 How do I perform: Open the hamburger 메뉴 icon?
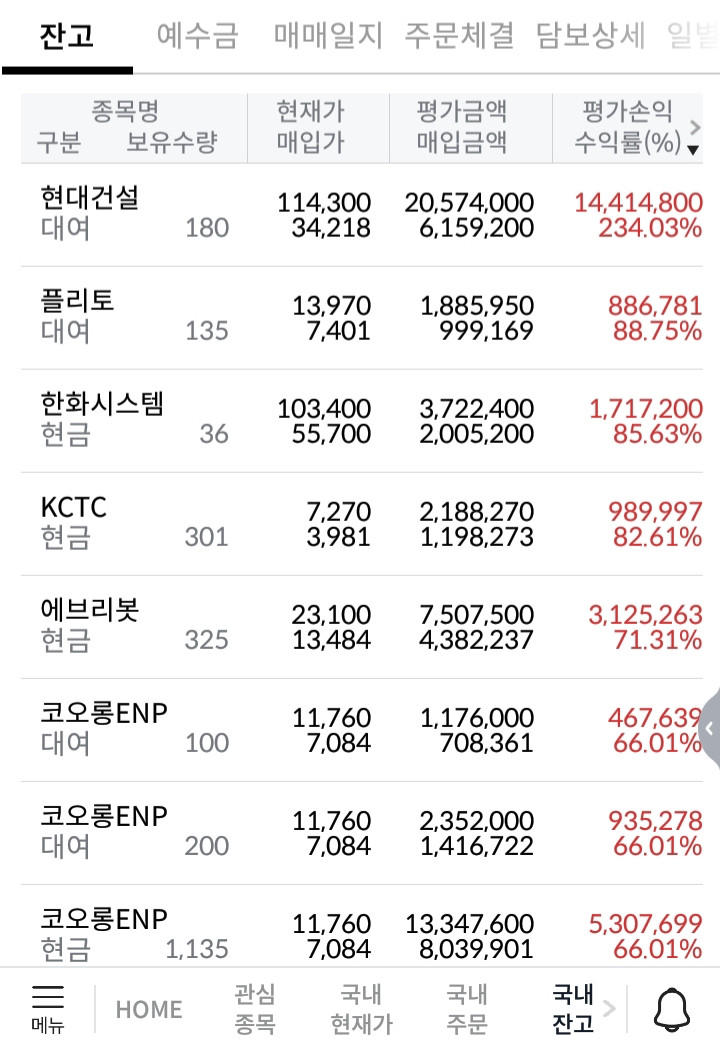coord(47,1008)
